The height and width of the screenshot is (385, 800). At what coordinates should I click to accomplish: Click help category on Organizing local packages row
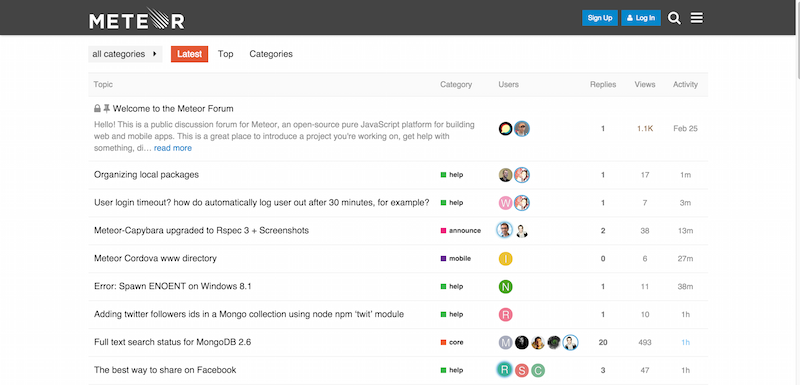[452, 175]
